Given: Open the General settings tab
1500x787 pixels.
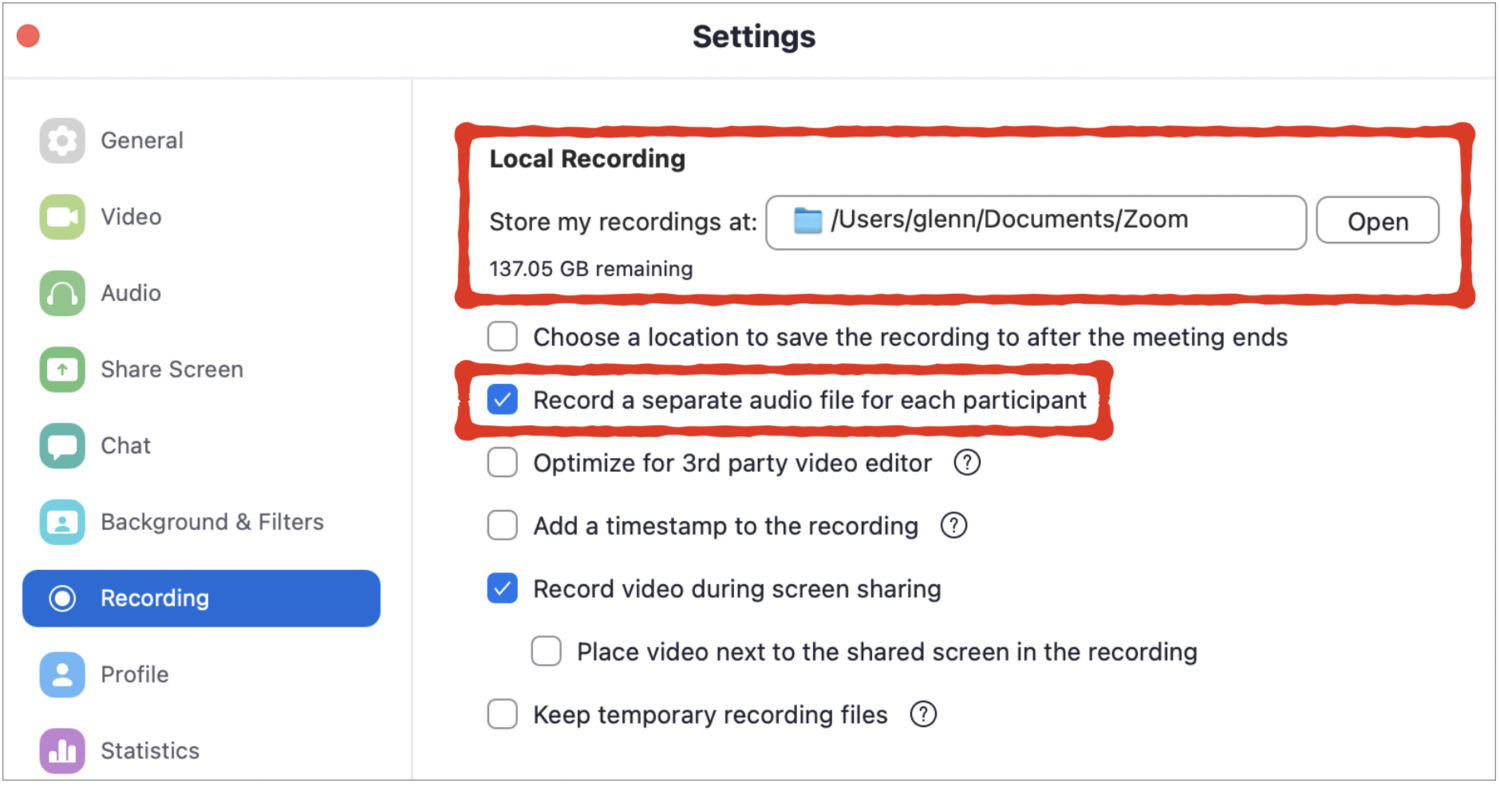Looking at the screenshot, I should [201, 141].
